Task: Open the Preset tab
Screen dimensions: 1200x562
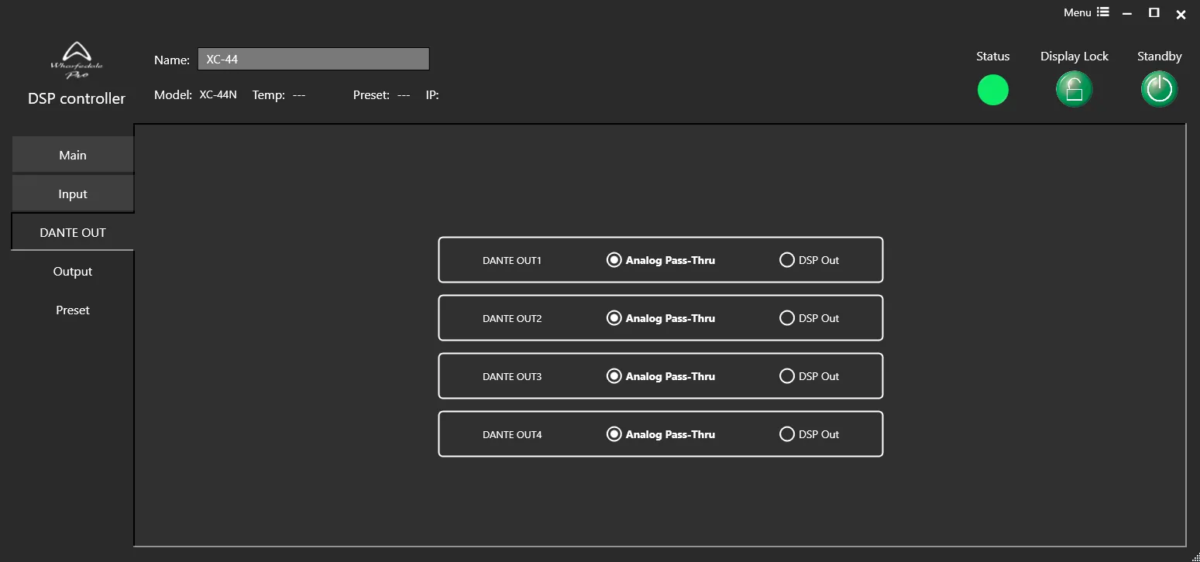Action: (72, 310)
